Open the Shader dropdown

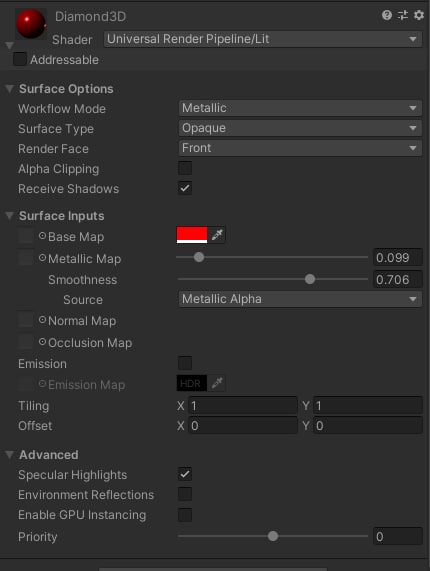tap(263, 39)
